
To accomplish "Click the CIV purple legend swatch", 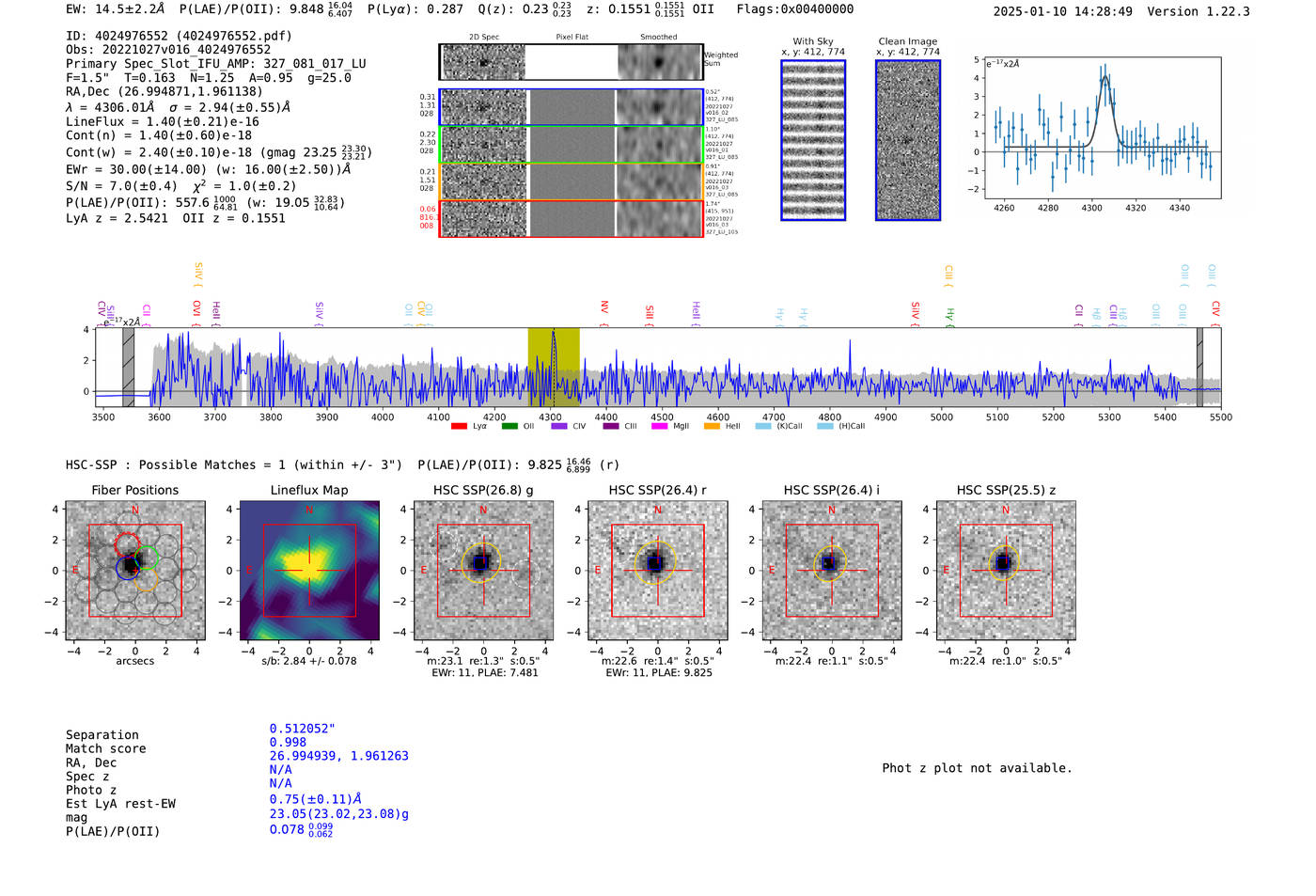I will coord(559,426).
